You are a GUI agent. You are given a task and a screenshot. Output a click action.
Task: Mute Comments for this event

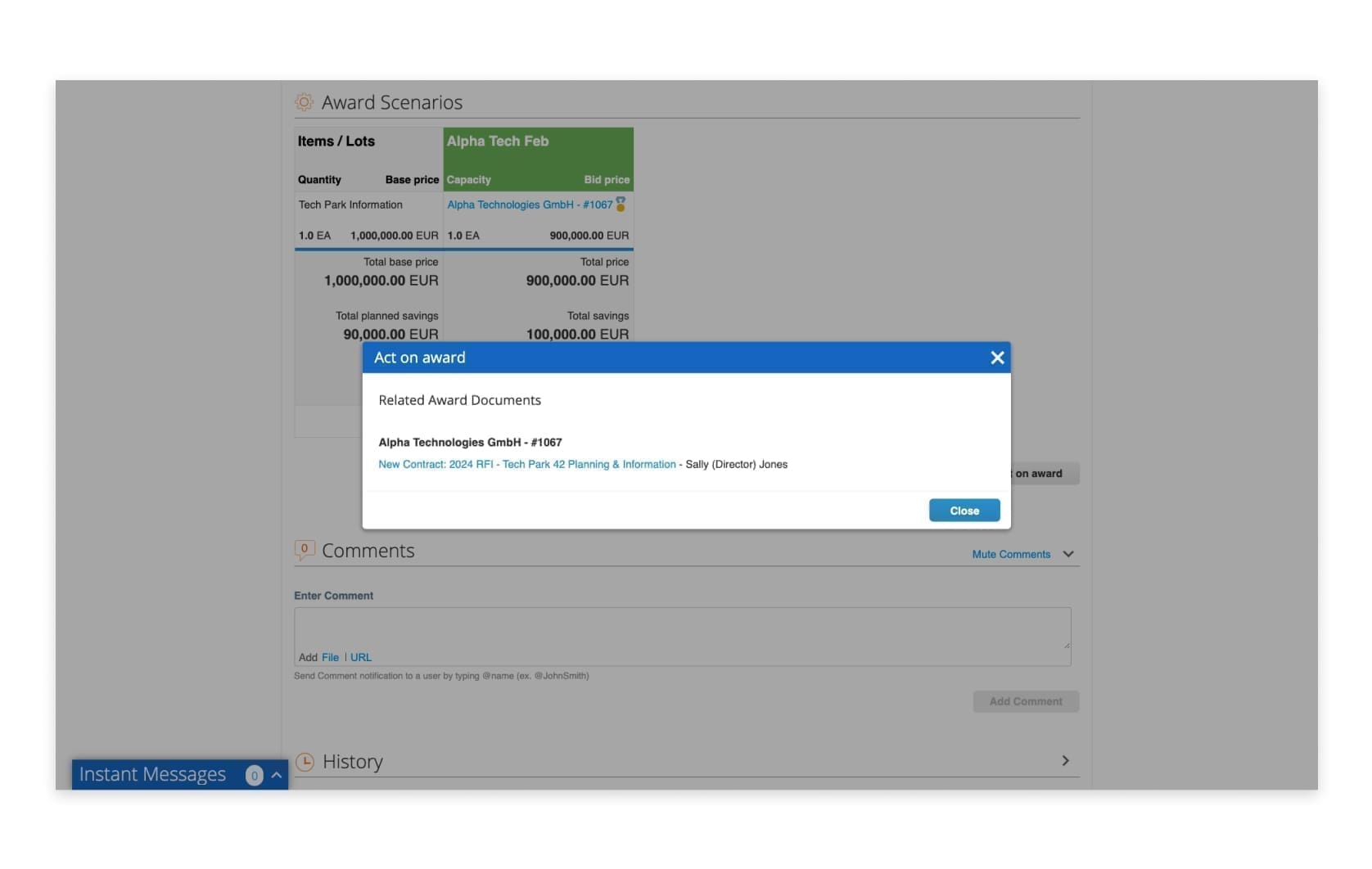click(x=1010, y=554)
